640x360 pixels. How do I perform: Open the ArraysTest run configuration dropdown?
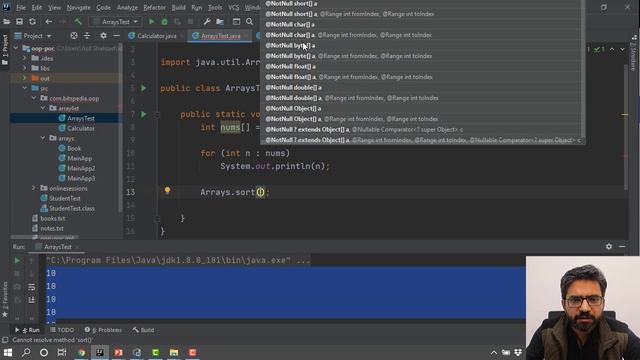(116, 22)
